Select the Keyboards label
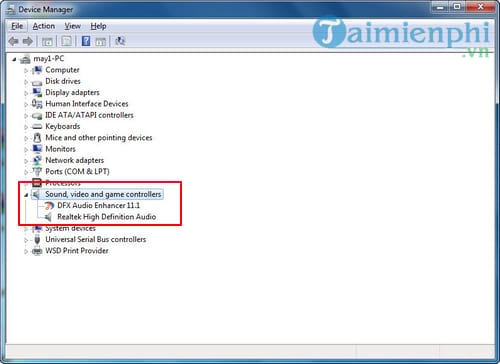 click(63, 127)
